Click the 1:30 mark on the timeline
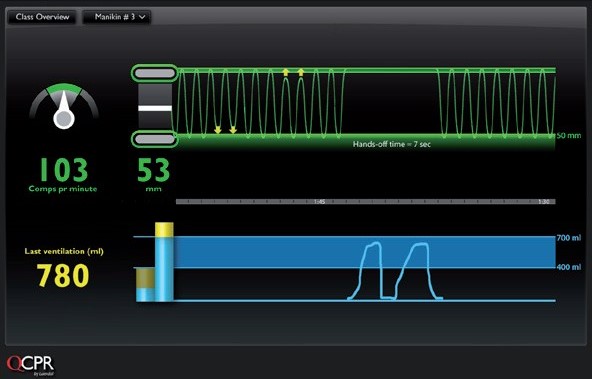This screenshot has height=379, width=592. [544, 202]
